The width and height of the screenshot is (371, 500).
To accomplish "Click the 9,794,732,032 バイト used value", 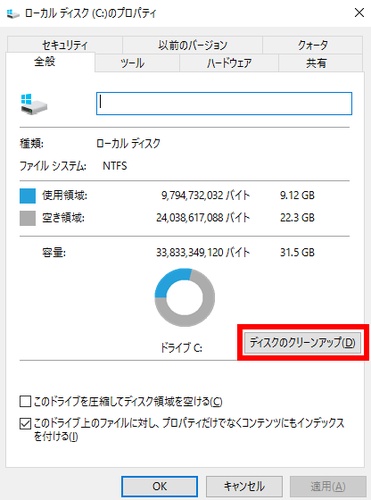I will [x=205, y=195].
